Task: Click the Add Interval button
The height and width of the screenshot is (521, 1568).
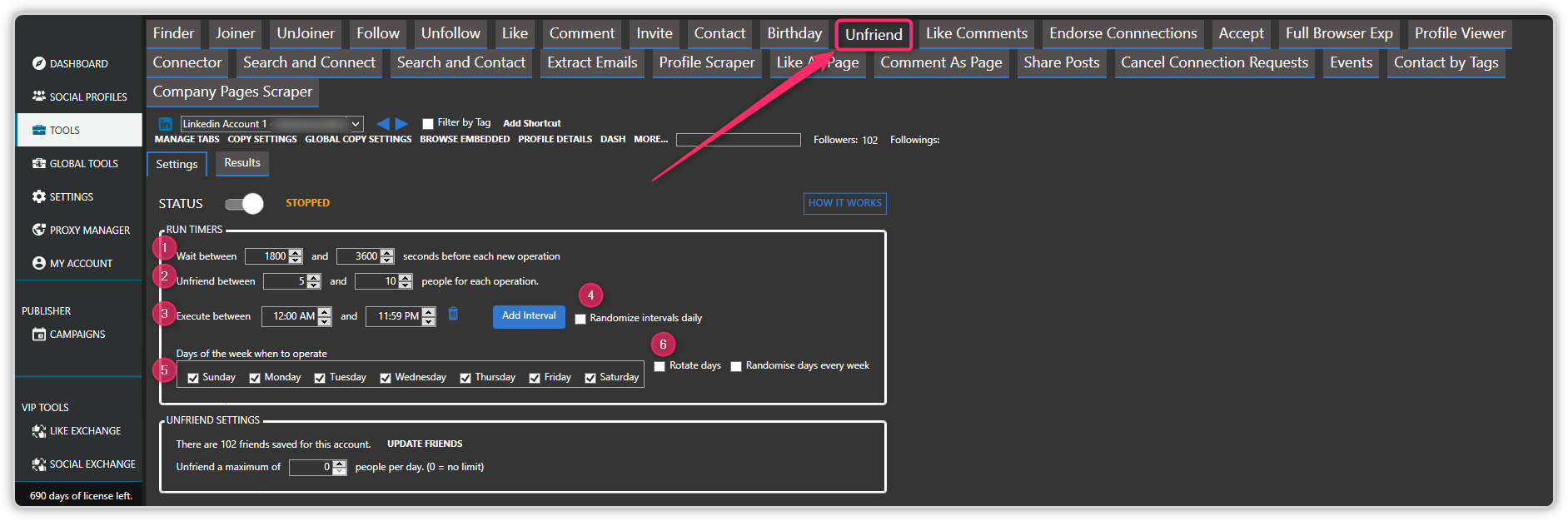Action: click(529, 316)
